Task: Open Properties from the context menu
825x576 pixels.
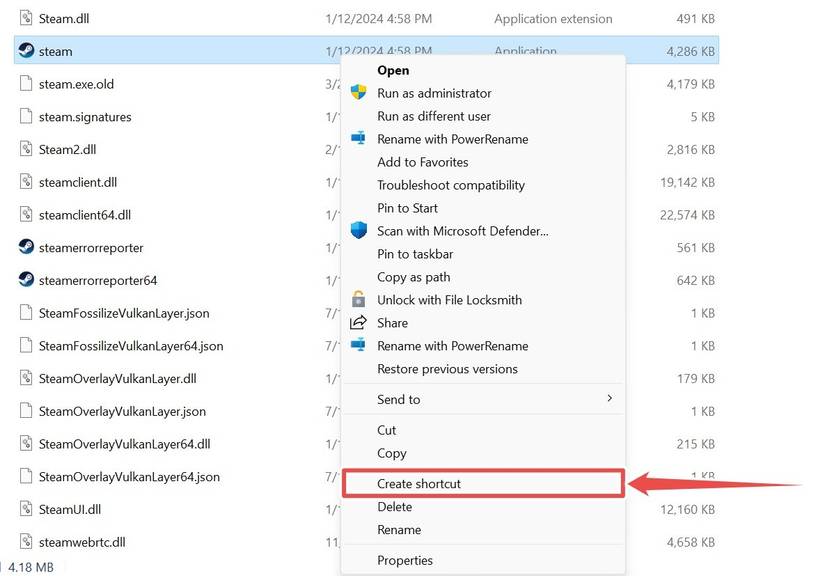Action: point(405,560)
